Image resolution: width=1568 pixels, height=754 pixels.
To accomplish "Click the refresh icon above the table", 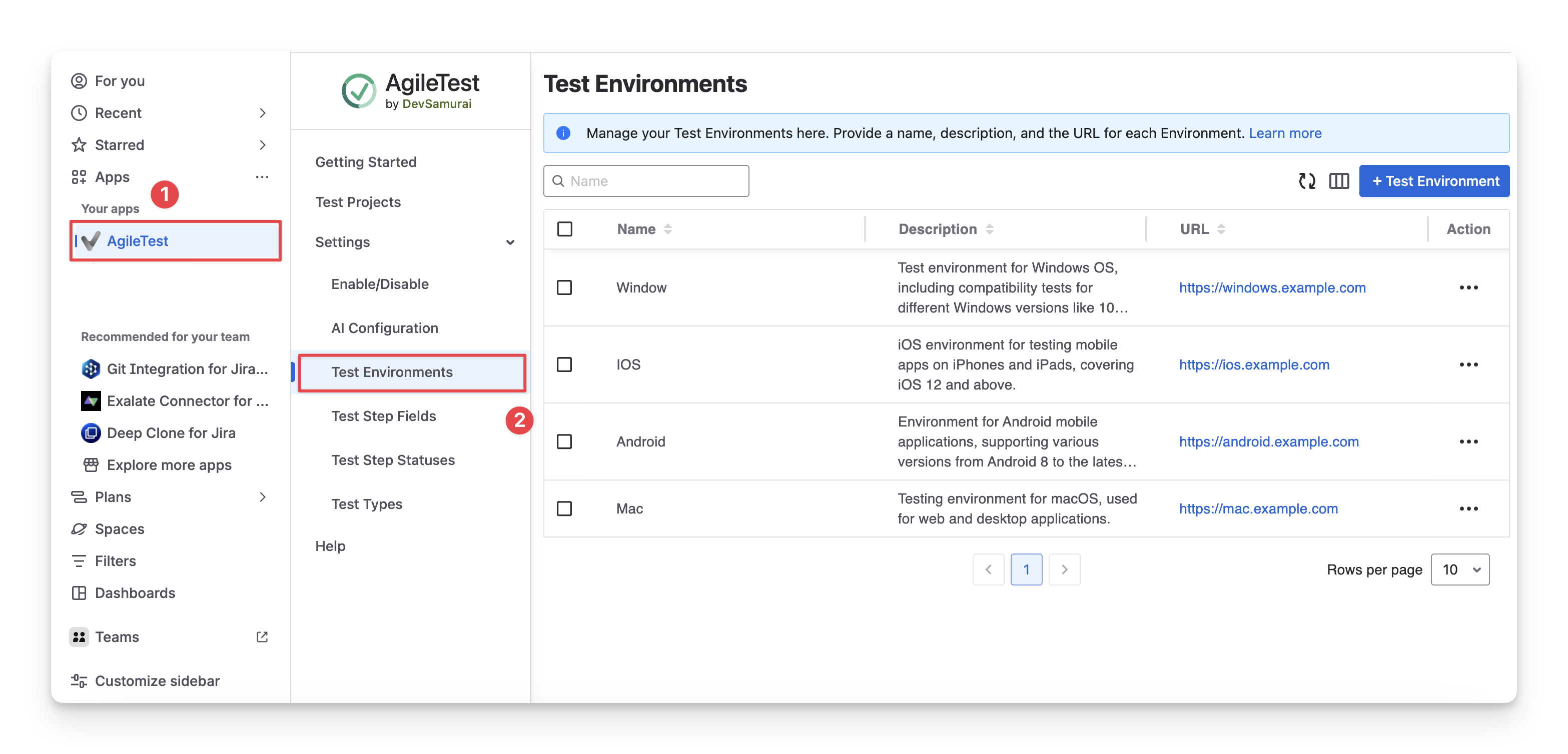I will (1306, 181).
